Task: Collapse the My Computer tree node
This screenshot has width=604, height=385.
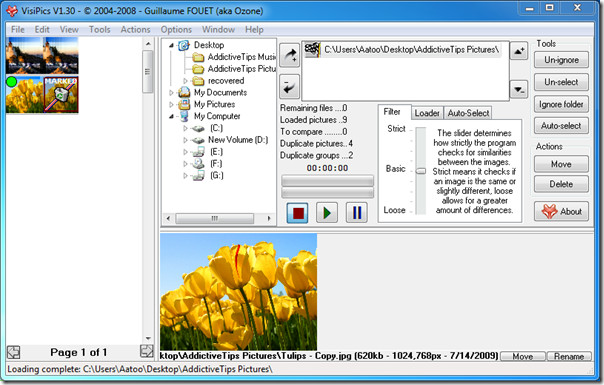Action: coord(171,116)
